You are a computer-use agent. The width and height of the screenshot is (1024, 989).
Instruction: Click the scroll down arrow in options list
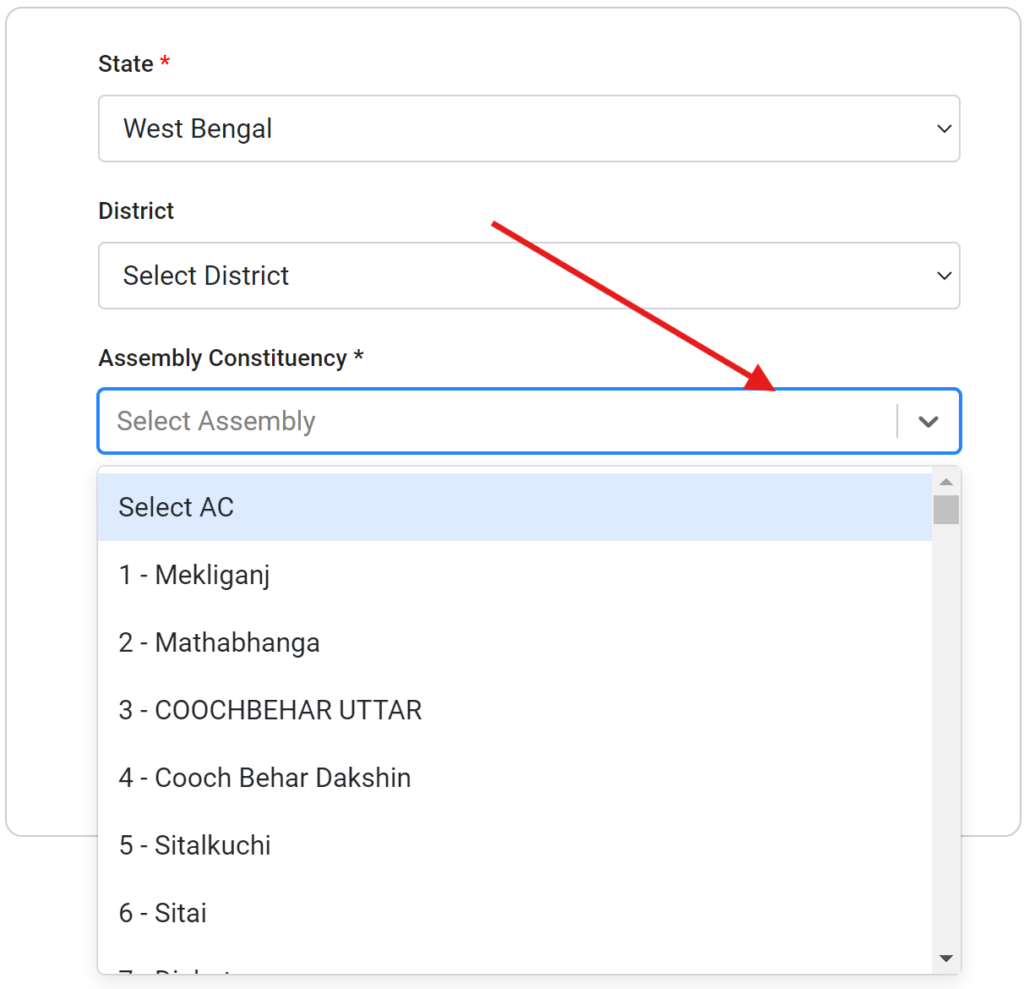(x=946, y=958)
